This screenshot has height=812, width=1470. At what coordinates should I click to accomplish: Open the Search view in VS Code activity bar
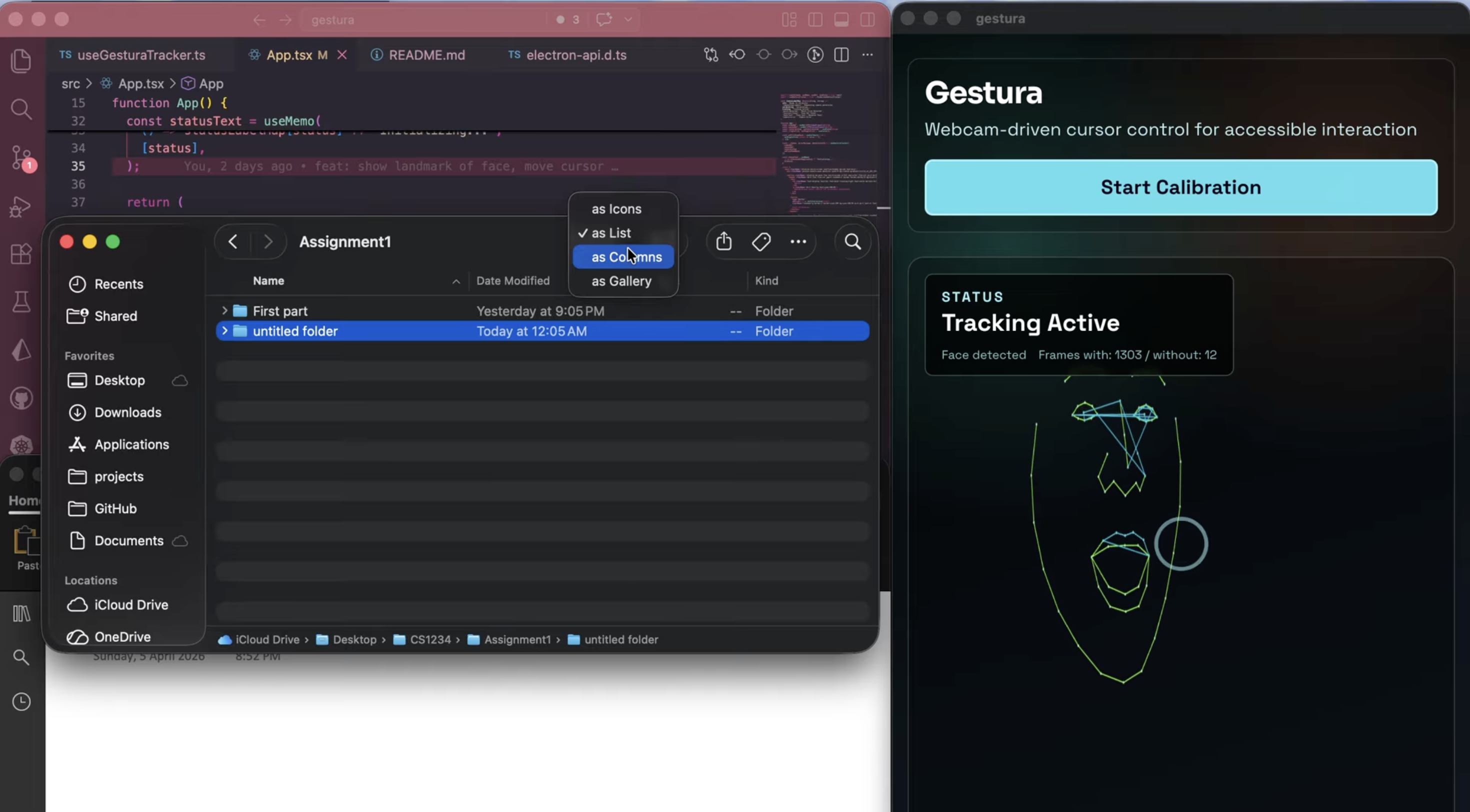click(x=21, y=108)
